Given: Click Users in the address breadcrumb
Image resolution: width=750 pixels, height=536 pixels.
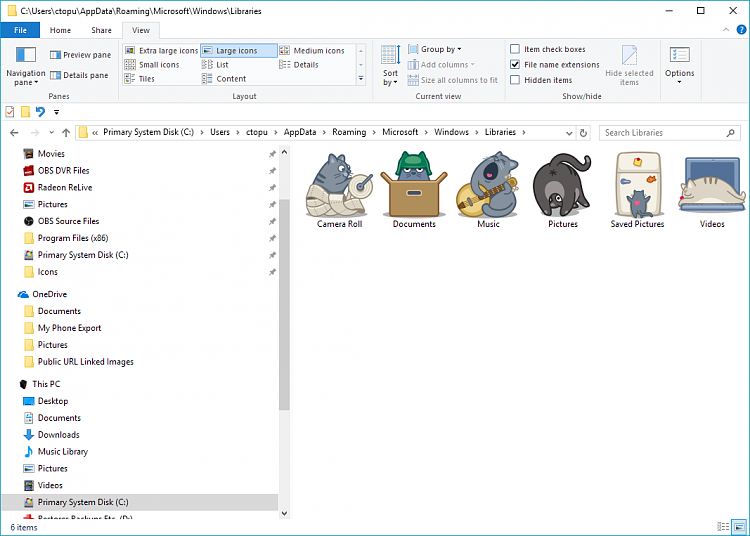Looking at the screenshot, I should click(x=220, y=132).
